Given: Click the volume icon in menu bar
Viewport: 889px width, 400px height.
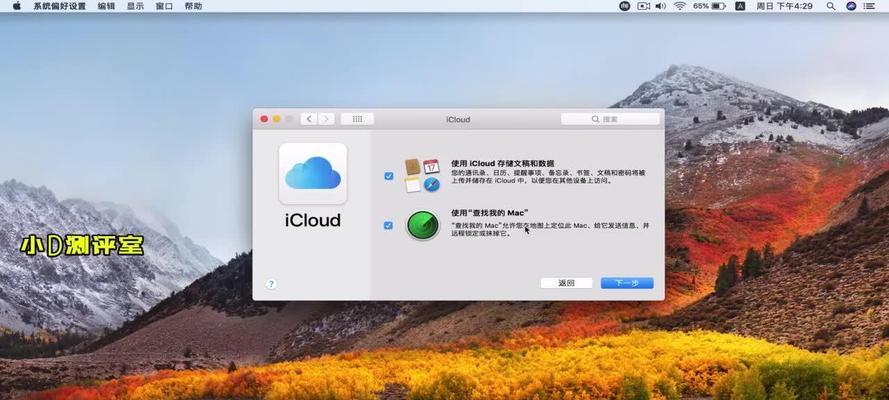Looking at the screenshot, I should (661, 6).
